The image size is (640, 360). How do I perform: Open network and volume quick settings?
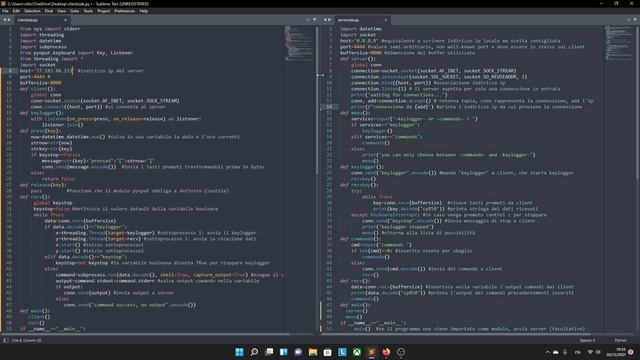(594, 352)
